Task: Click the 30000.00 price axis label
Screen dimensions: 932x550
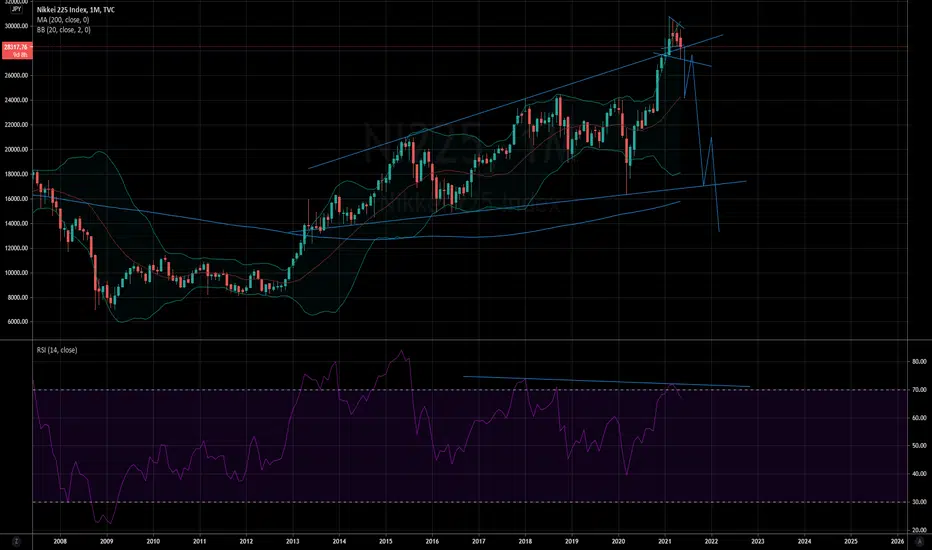Action: [x=17, y=26]
